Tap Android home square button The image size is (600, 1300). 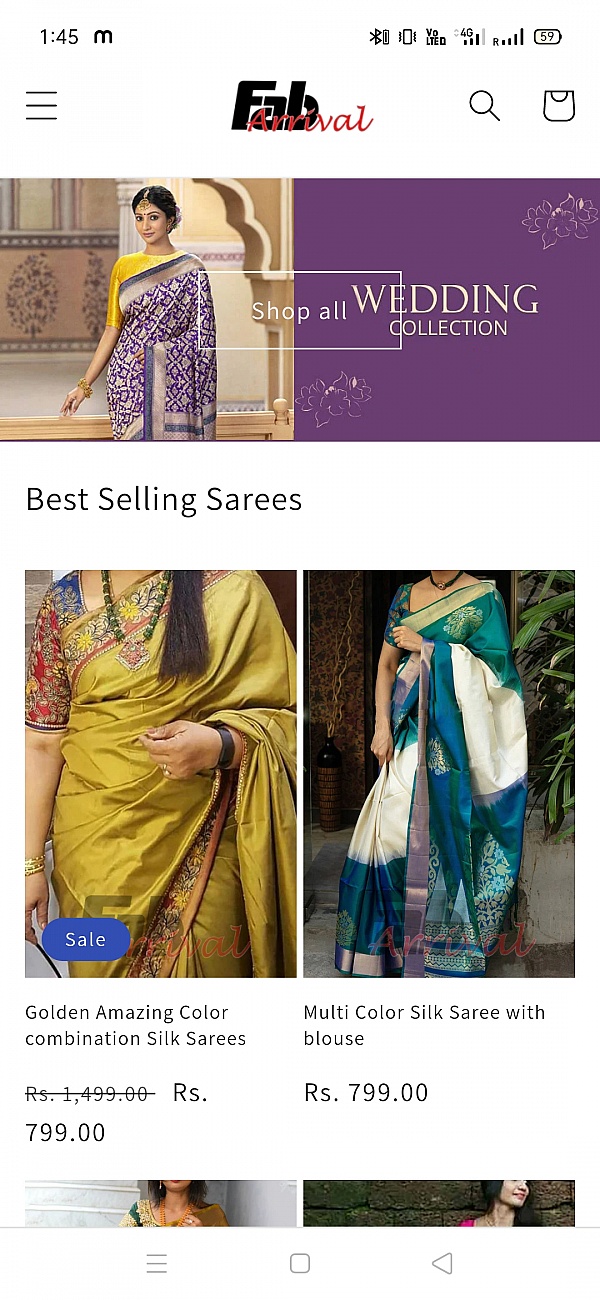pos(300,1263)
